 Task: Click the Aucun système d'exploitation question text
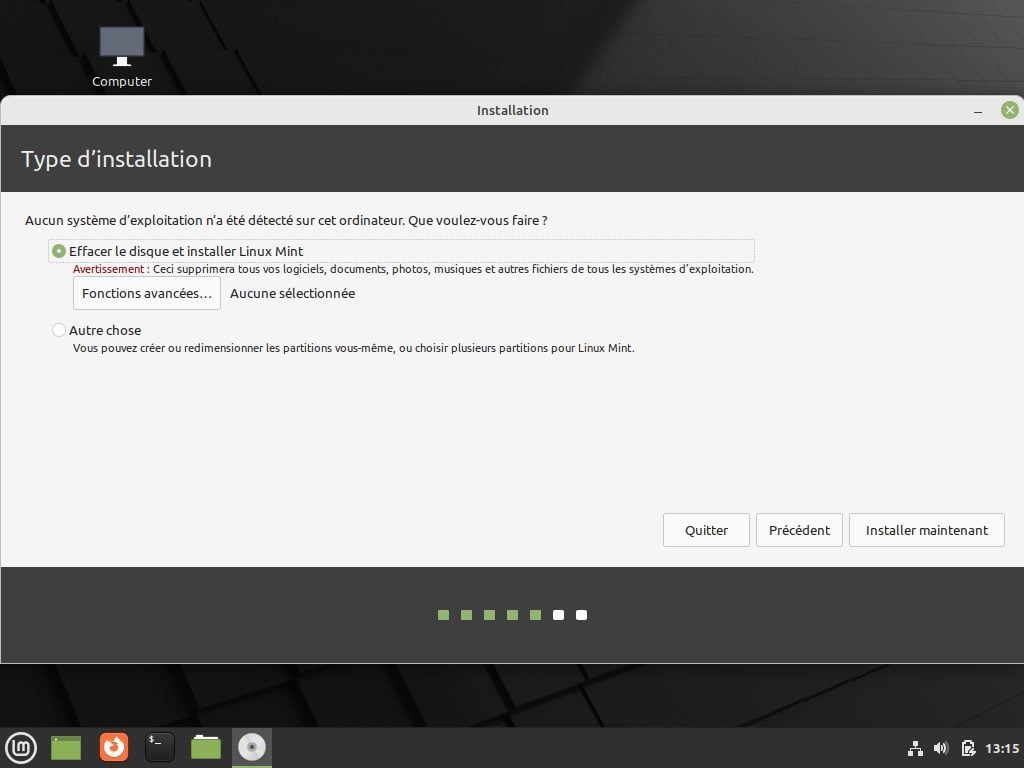(x=286, y=221)
